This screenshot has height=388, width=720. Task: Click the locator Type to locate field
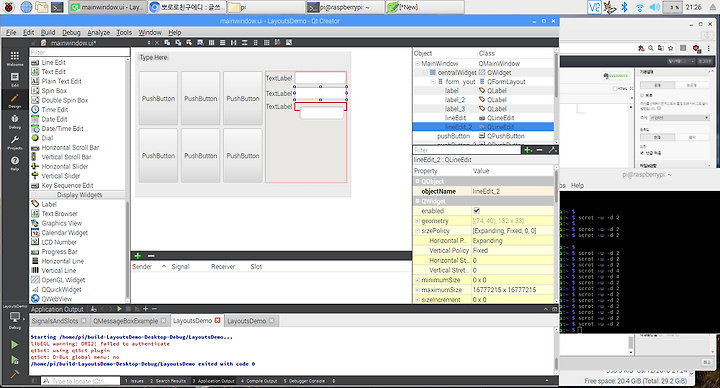(80, 381)
